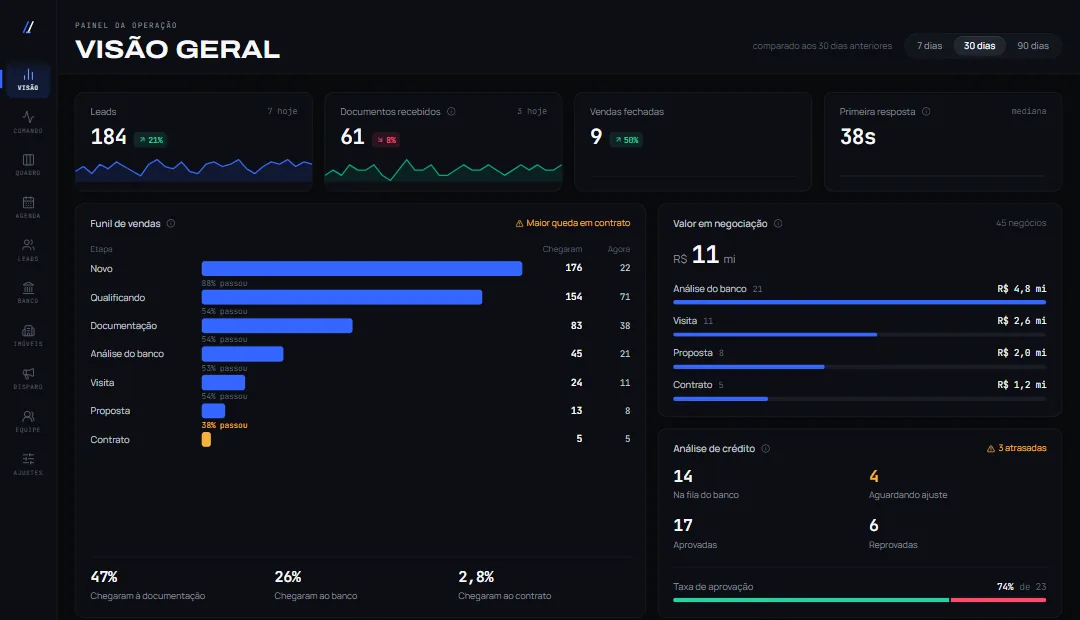Click the 6 Reprovadas stat
Image resolution: width=1080 pixels, height=620 pixels.
coord(893,534)
